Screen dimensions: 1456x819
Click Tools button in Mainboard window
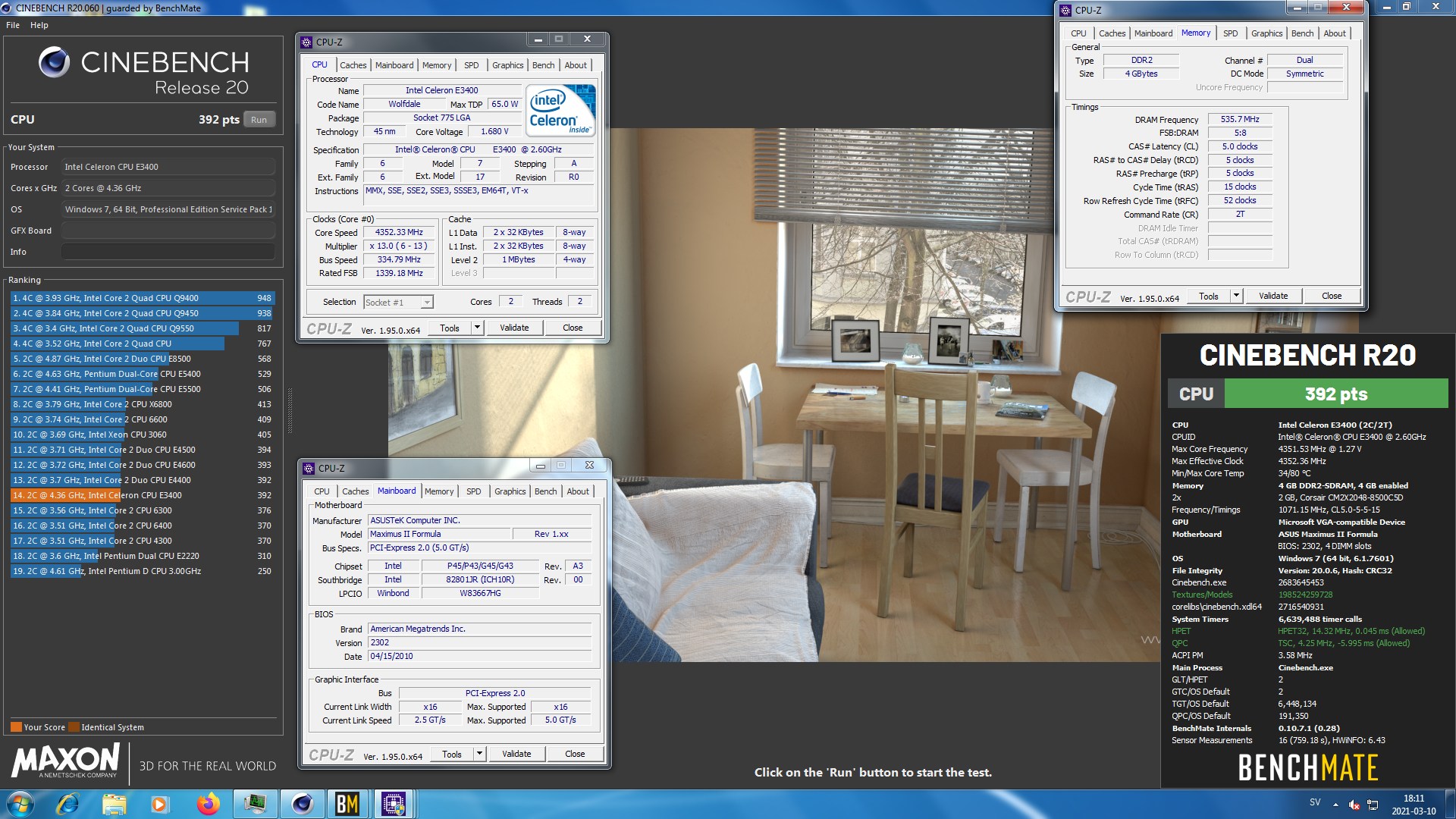452,754
